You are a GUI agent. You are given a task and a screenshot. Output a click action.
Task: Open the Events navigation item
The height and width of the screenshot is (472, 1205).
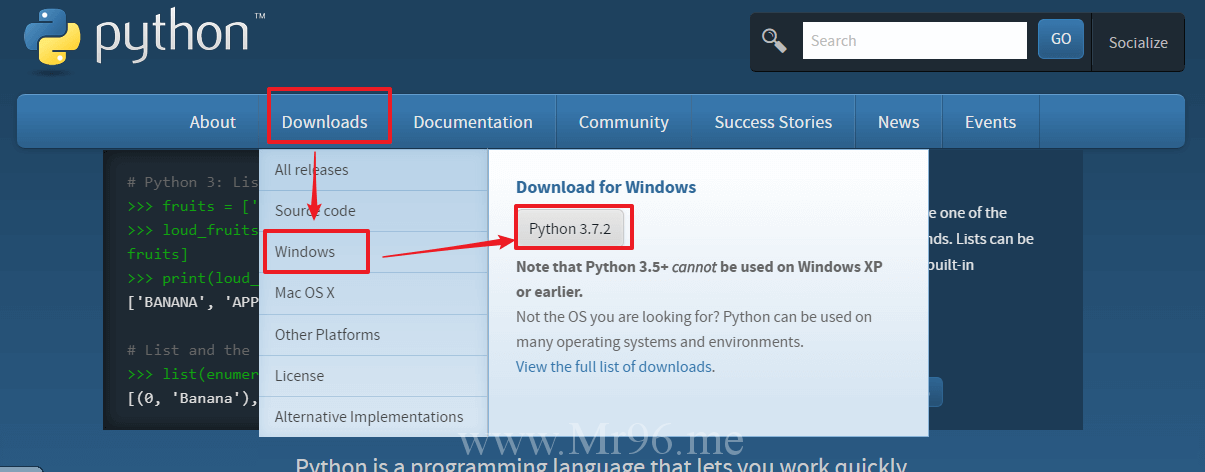click(x=990, y=122)
